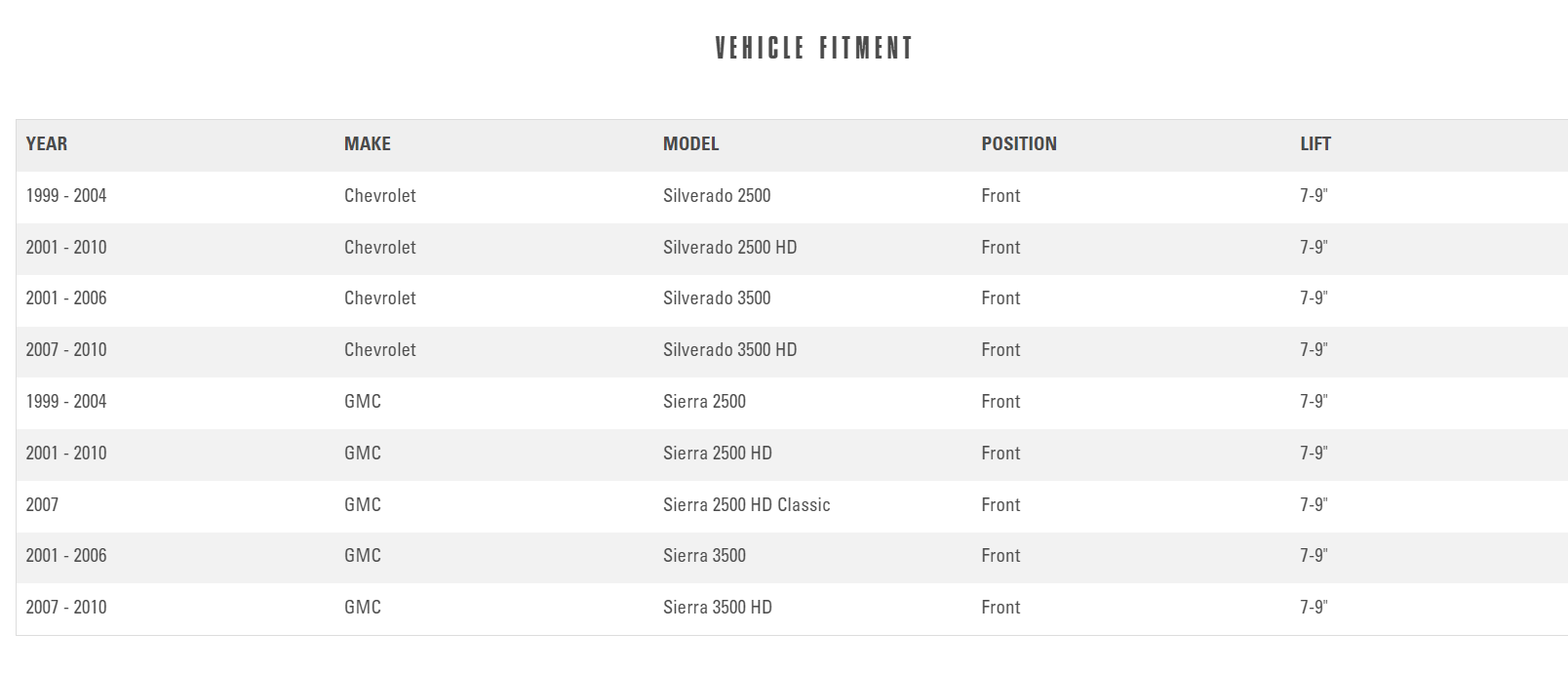Select the Silverado 2500 model text
Image resolution: width=1568 pixels, height=673 pixels.
(x=716, y=196)
